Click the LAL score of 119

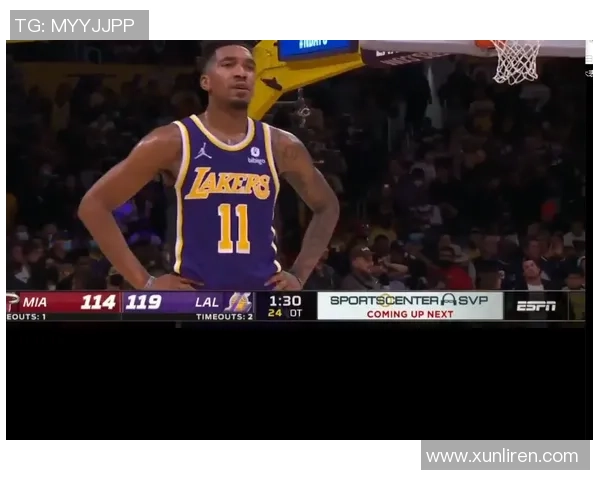[x=144, y=302]
